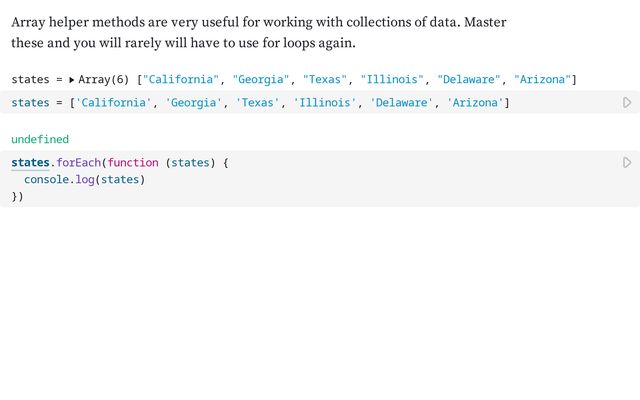640x400 pixels.
Task: Click "California" in the array output
Action: pos(182,79)
